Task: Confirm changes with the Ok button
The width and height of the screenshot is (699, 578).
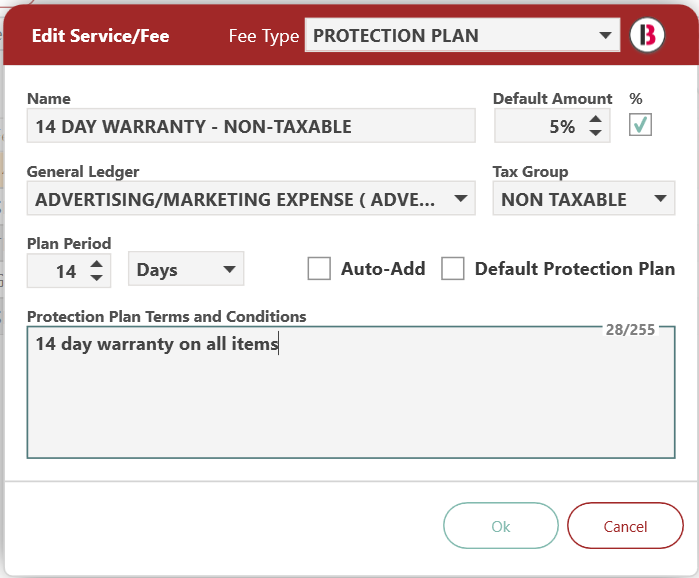Action: tap(501, 526)
